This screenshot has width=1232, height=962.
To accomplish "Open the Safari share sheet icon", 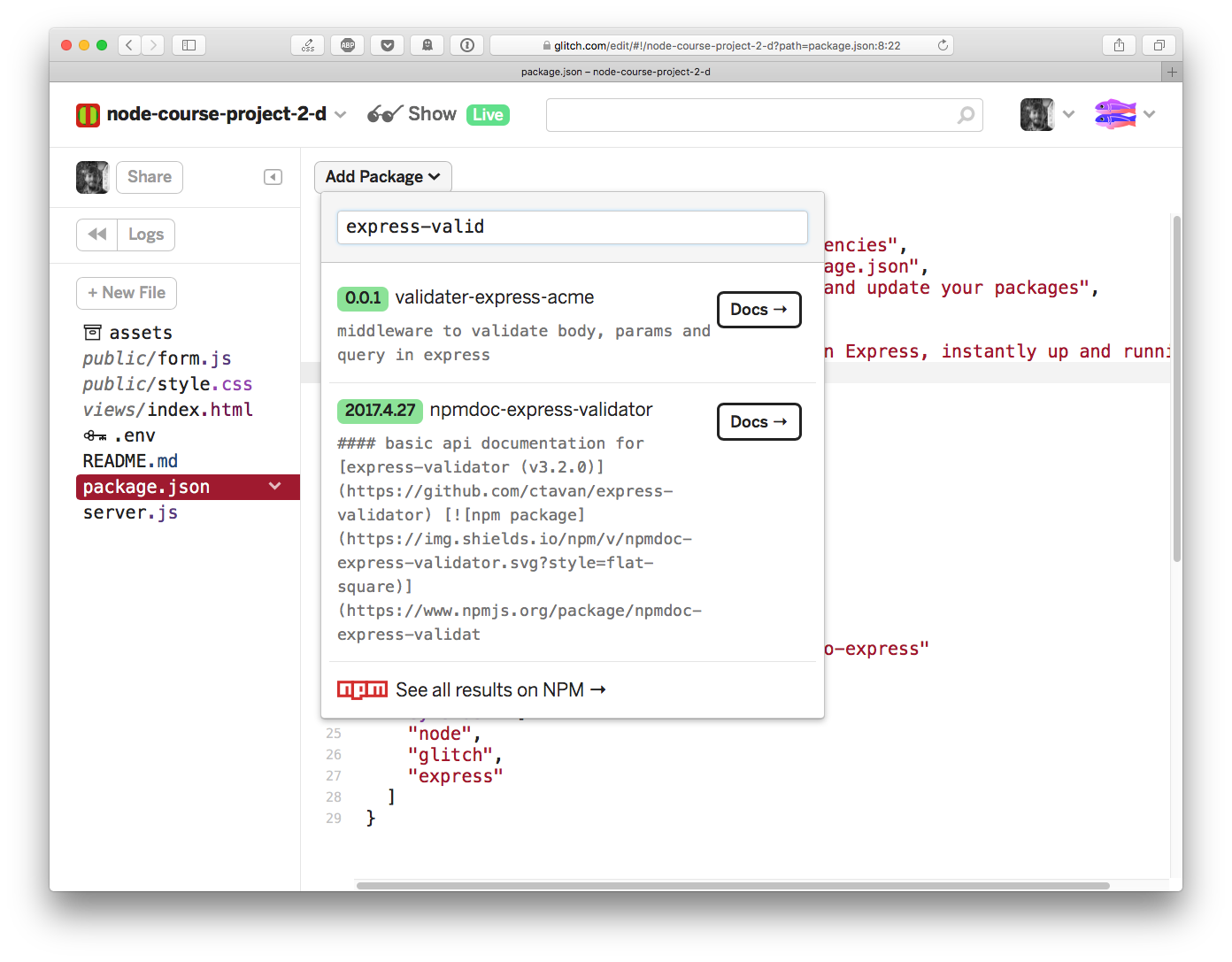I will pos(1120,45).
